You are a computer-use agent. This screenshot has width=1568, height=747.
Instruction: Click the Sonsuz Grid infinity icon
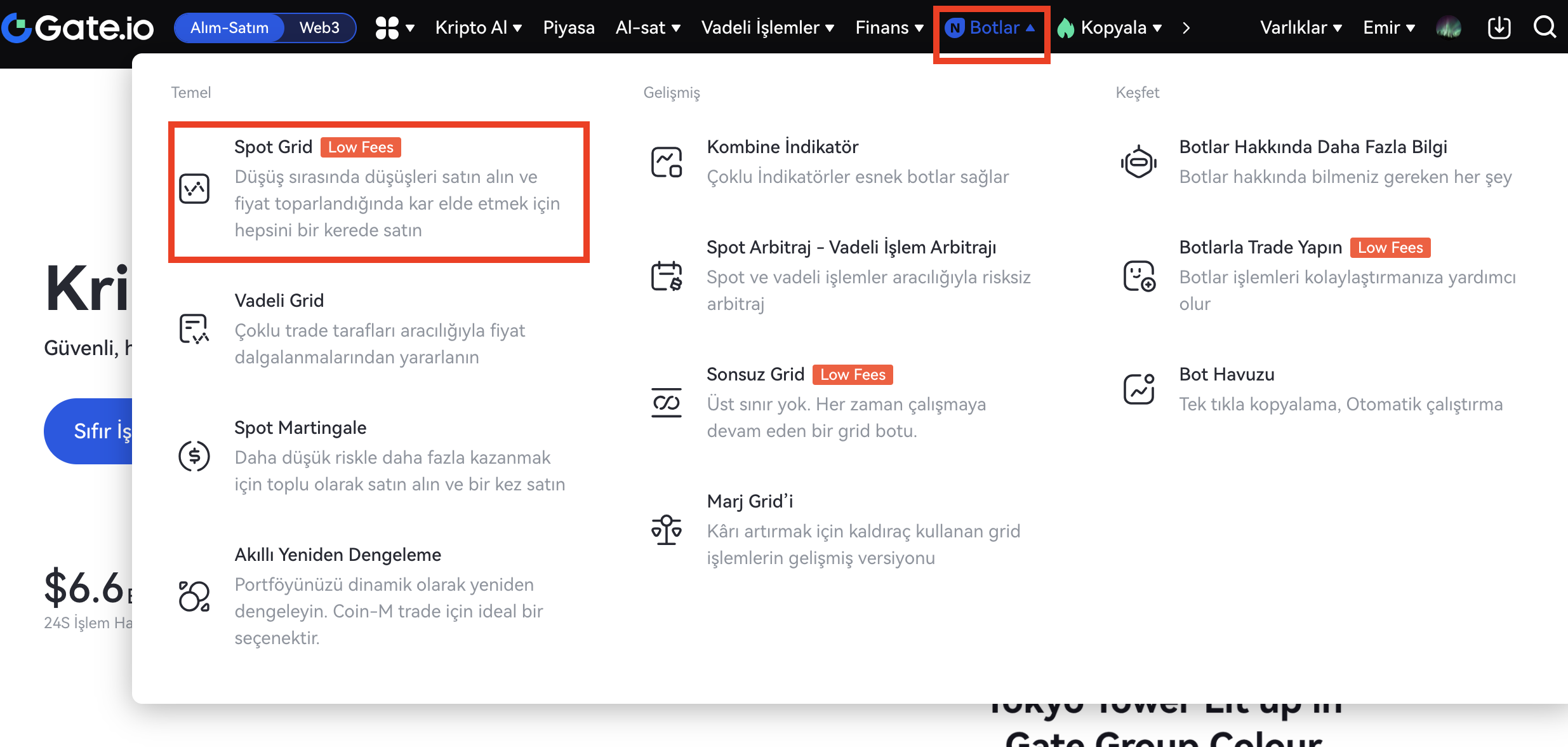coord(667,403)
